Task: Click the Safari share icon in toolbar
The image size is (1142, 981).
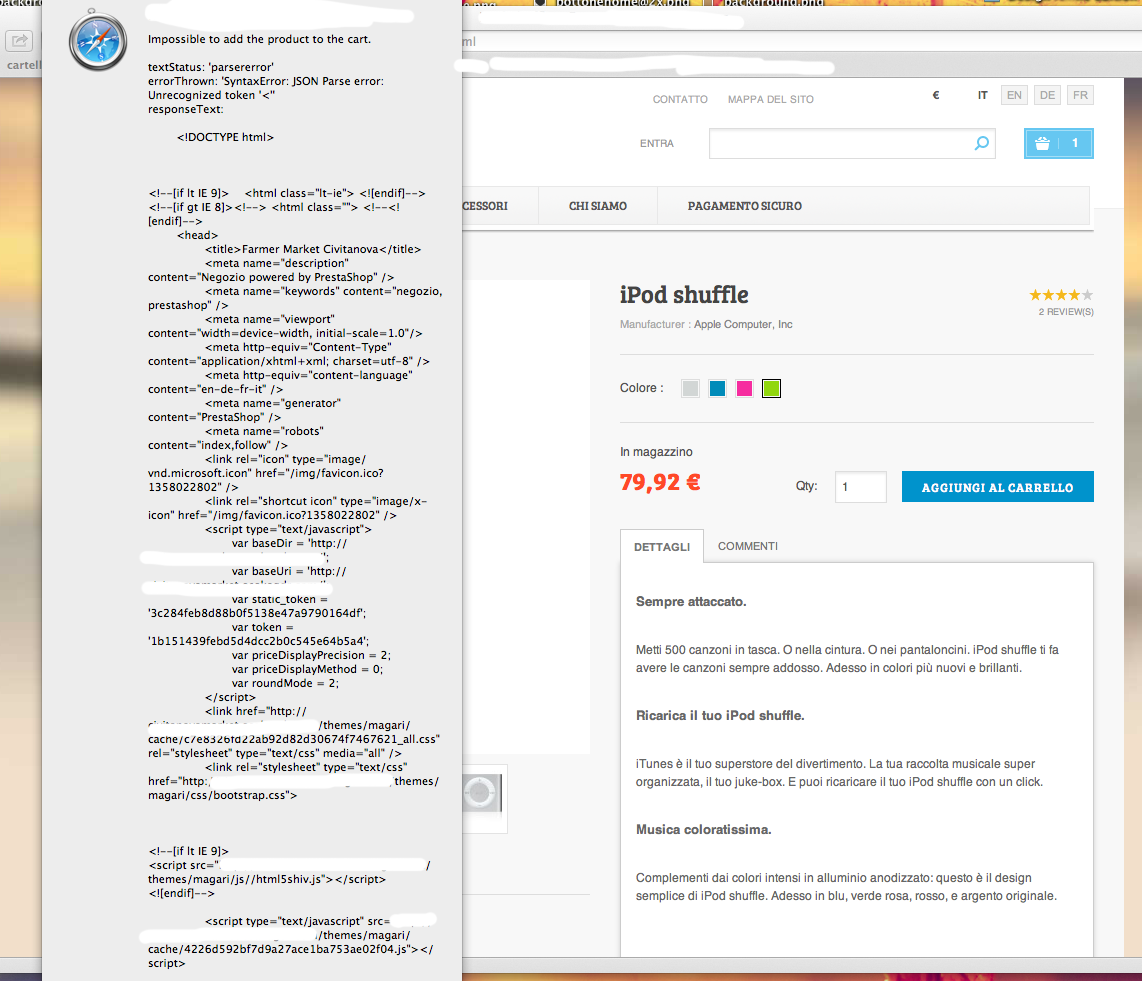Action: pos(19,41)
